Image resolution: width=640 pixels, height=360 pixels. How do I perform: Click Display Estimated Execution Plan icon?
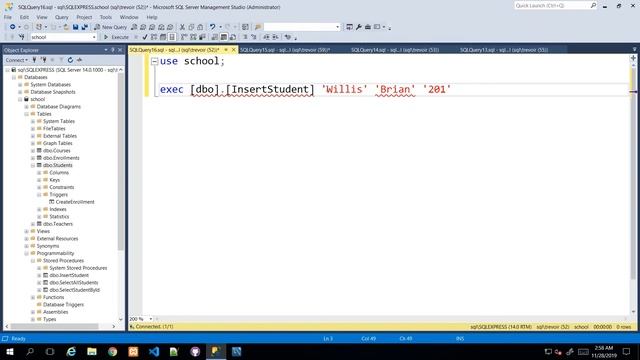[154, 37]
